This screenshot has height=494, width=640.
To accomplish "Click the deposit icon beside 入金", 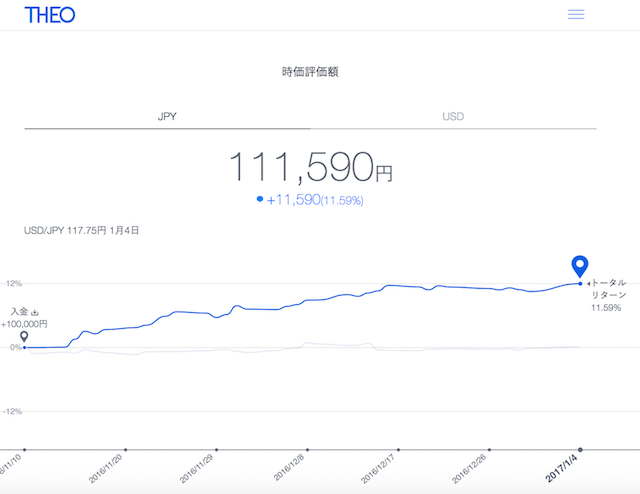I will pyautogui.click(x=35, y=311).
